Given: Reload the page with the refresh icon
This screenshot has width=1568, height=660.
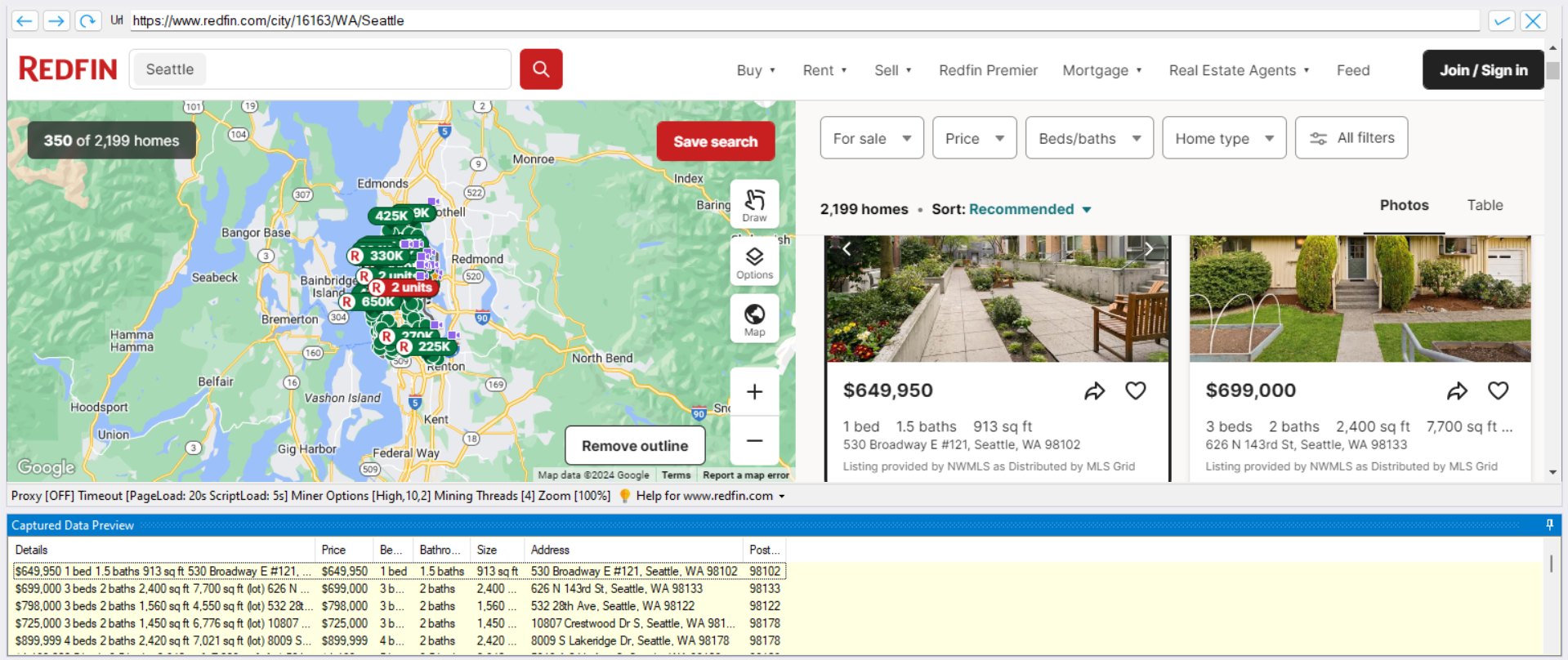Looking at the screenshot, I should (x=87, y=20).
